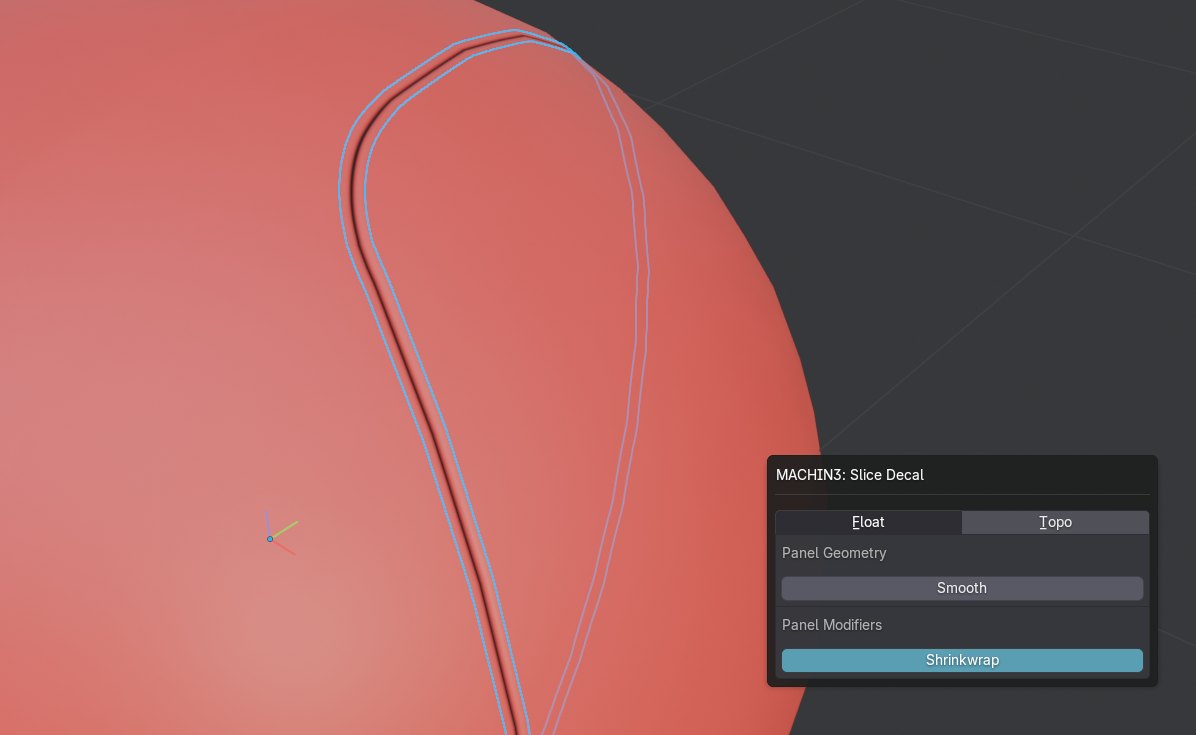
Task: Click the Panel Geometry label
Action: [x=834, y=553]
